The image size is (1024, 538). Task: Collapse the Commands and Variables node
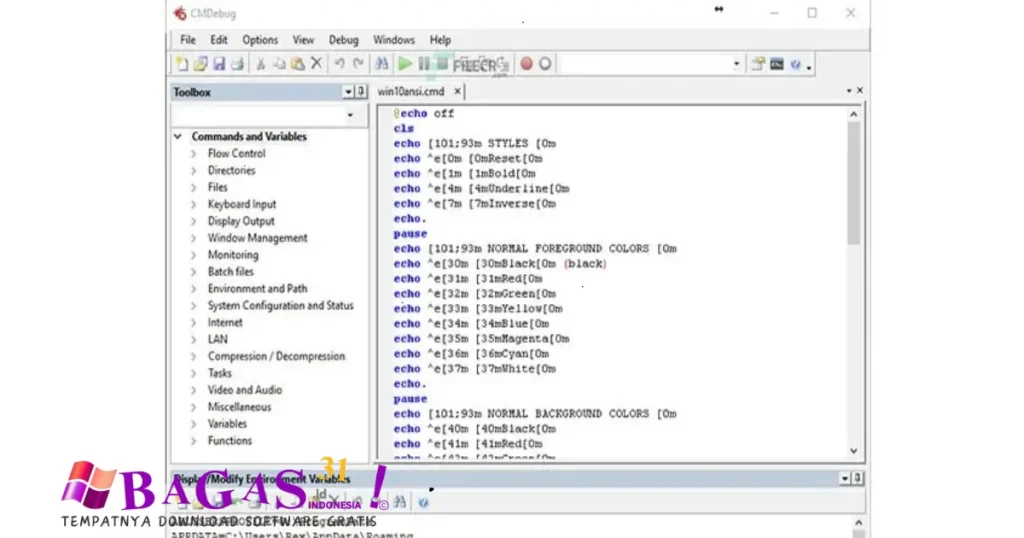tap(178, 136)
